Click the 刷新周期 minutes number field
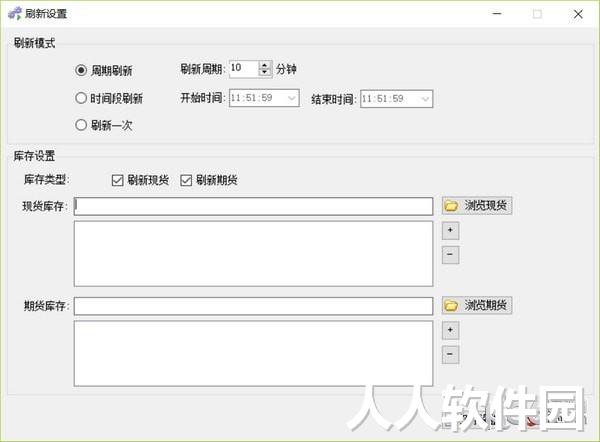 point(244,69)
